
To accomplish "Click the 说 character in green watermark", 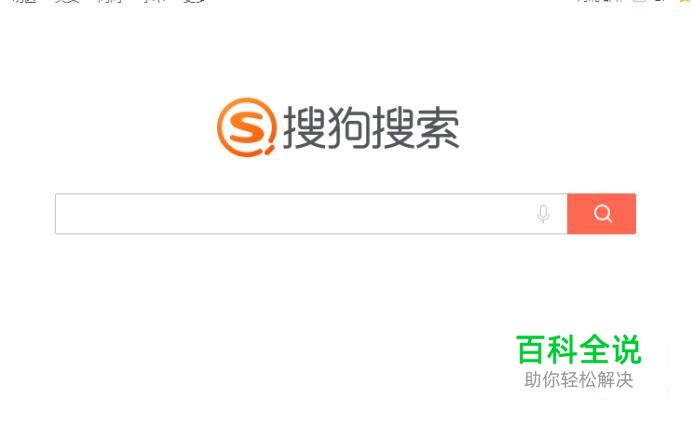I will 626,349.
